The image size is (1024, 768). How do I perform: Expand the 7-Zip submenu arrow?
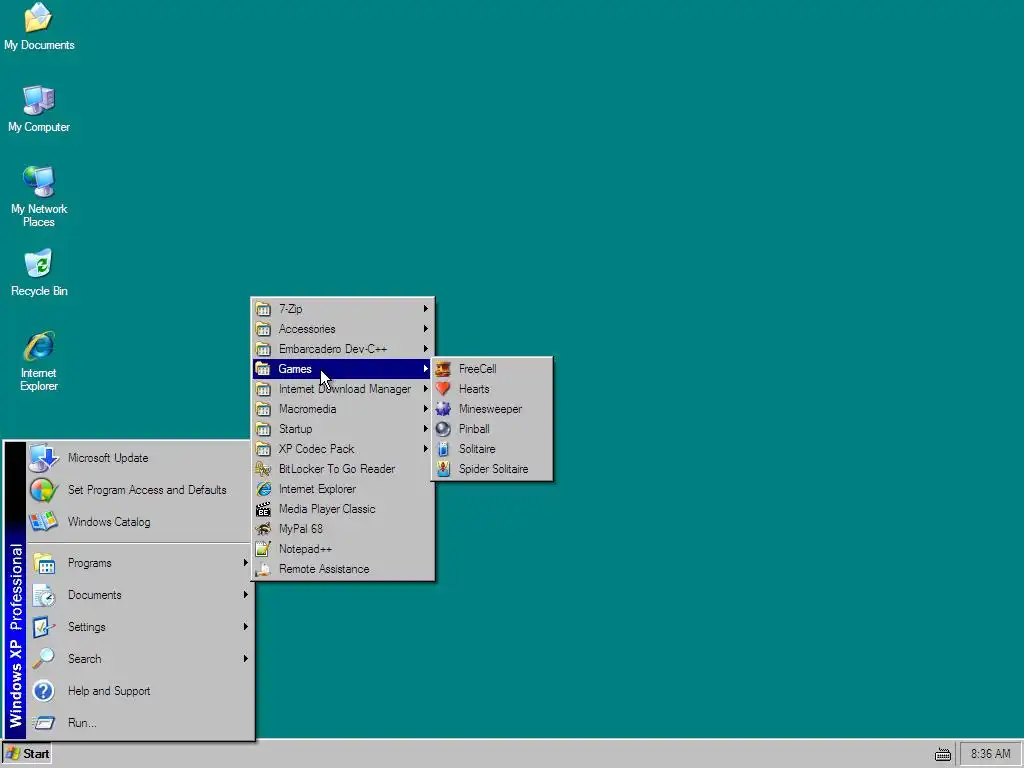(425, 308)
